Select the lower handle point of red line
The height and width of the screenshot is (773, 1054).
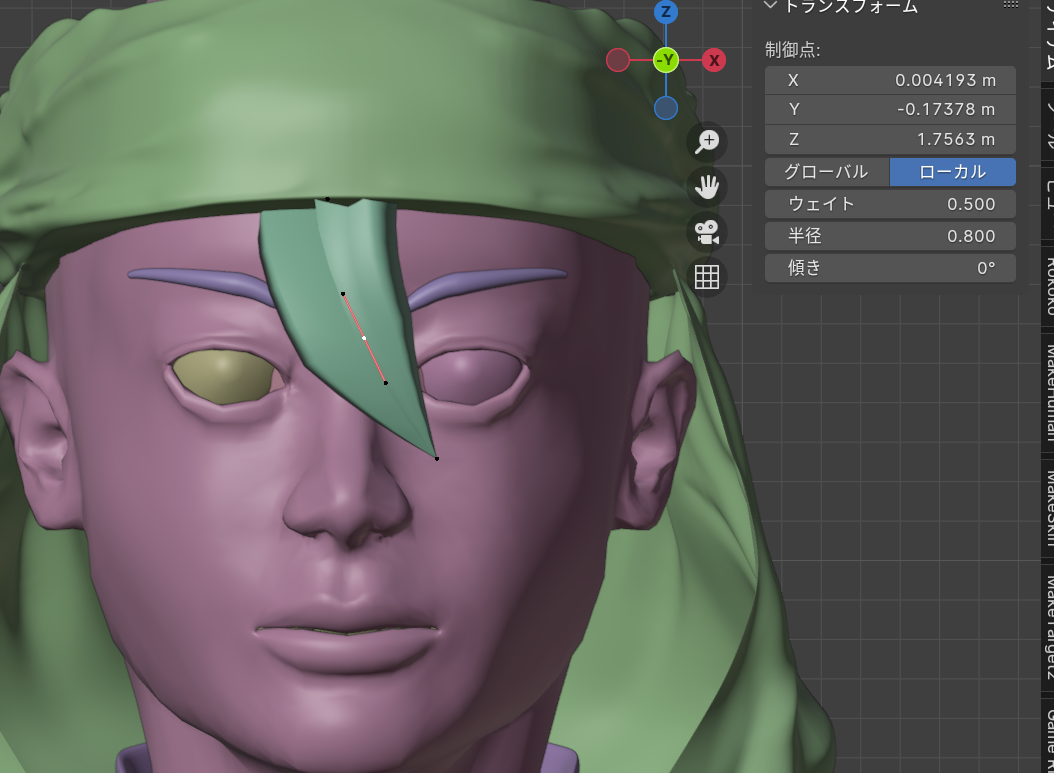click(x=385, y=383)
